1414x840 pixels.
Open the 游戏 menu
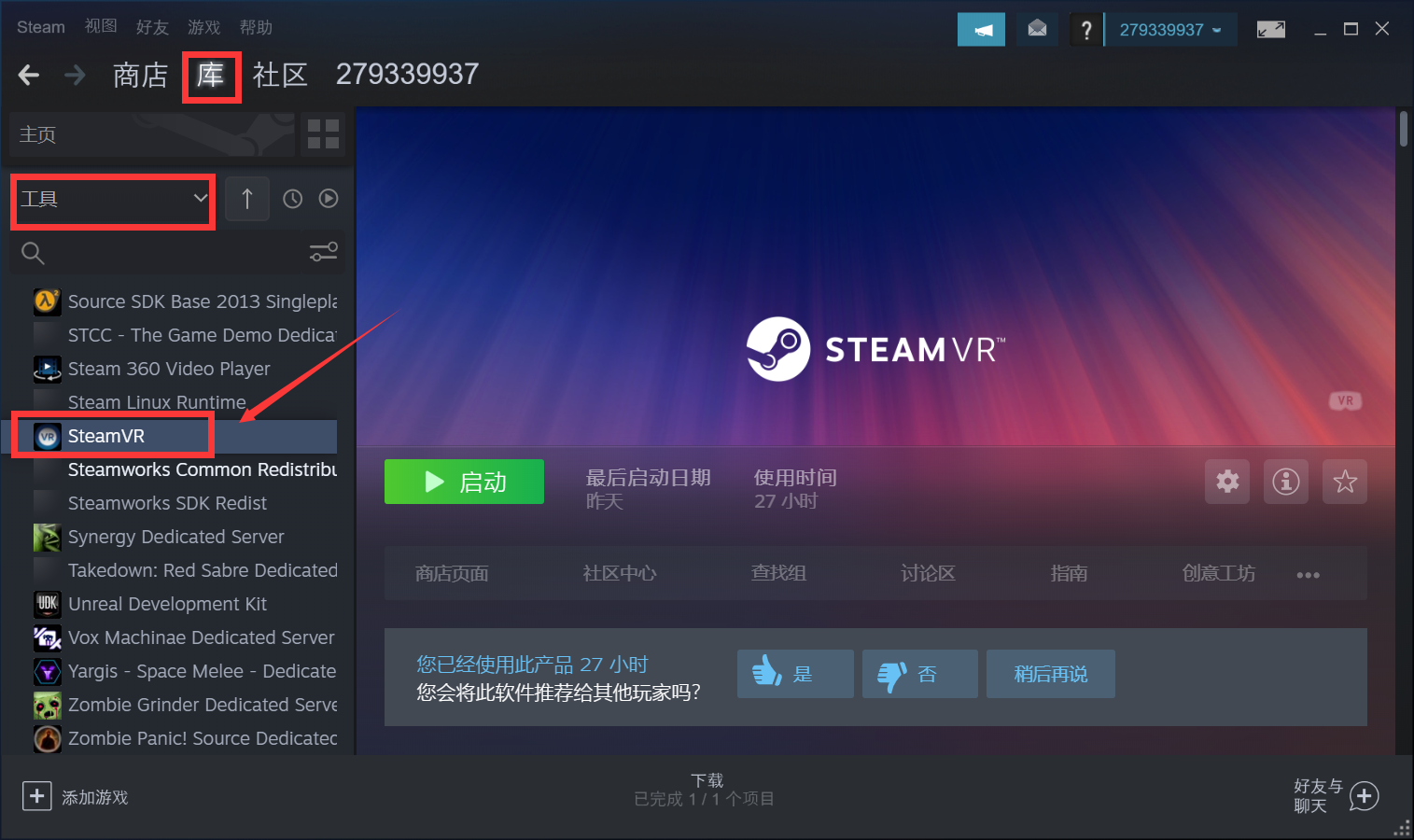[203, 27]
